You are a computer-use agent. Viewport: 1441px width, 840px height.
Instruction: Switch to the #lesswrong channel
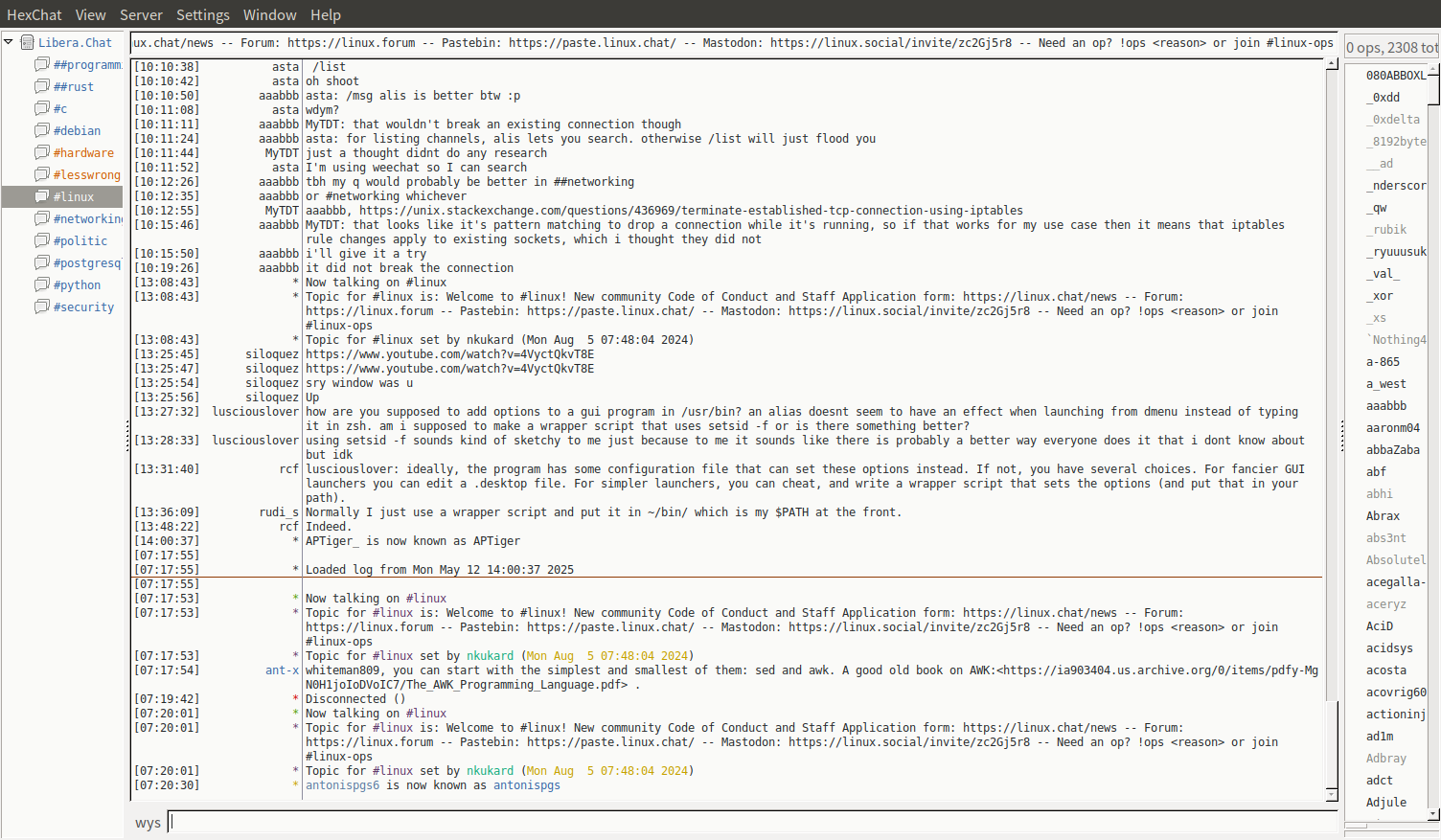(x=86, y=174)
